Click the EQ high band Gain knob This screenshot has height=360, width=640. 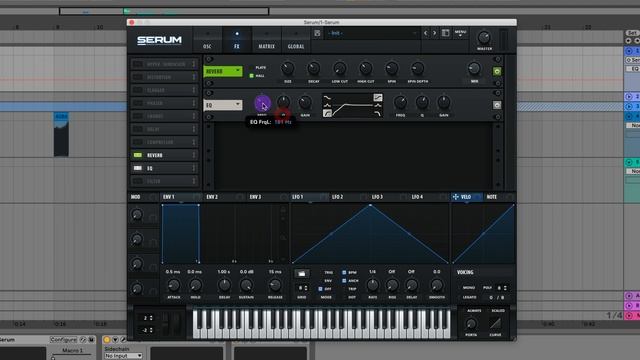coord(444,102)
